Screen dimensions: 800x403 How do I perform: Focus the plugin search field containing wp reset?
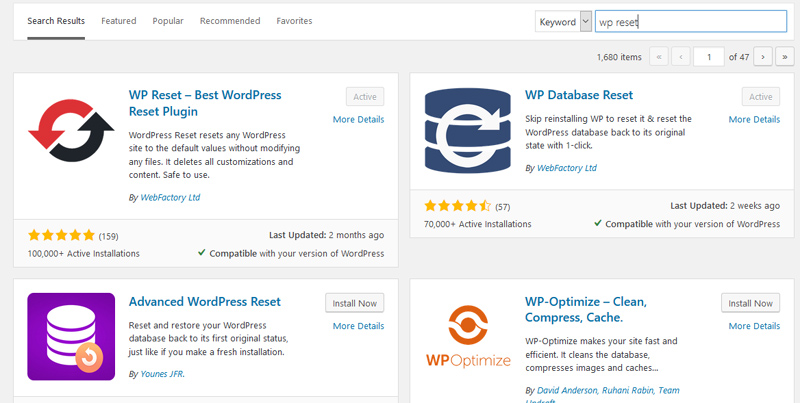point(691,22)
